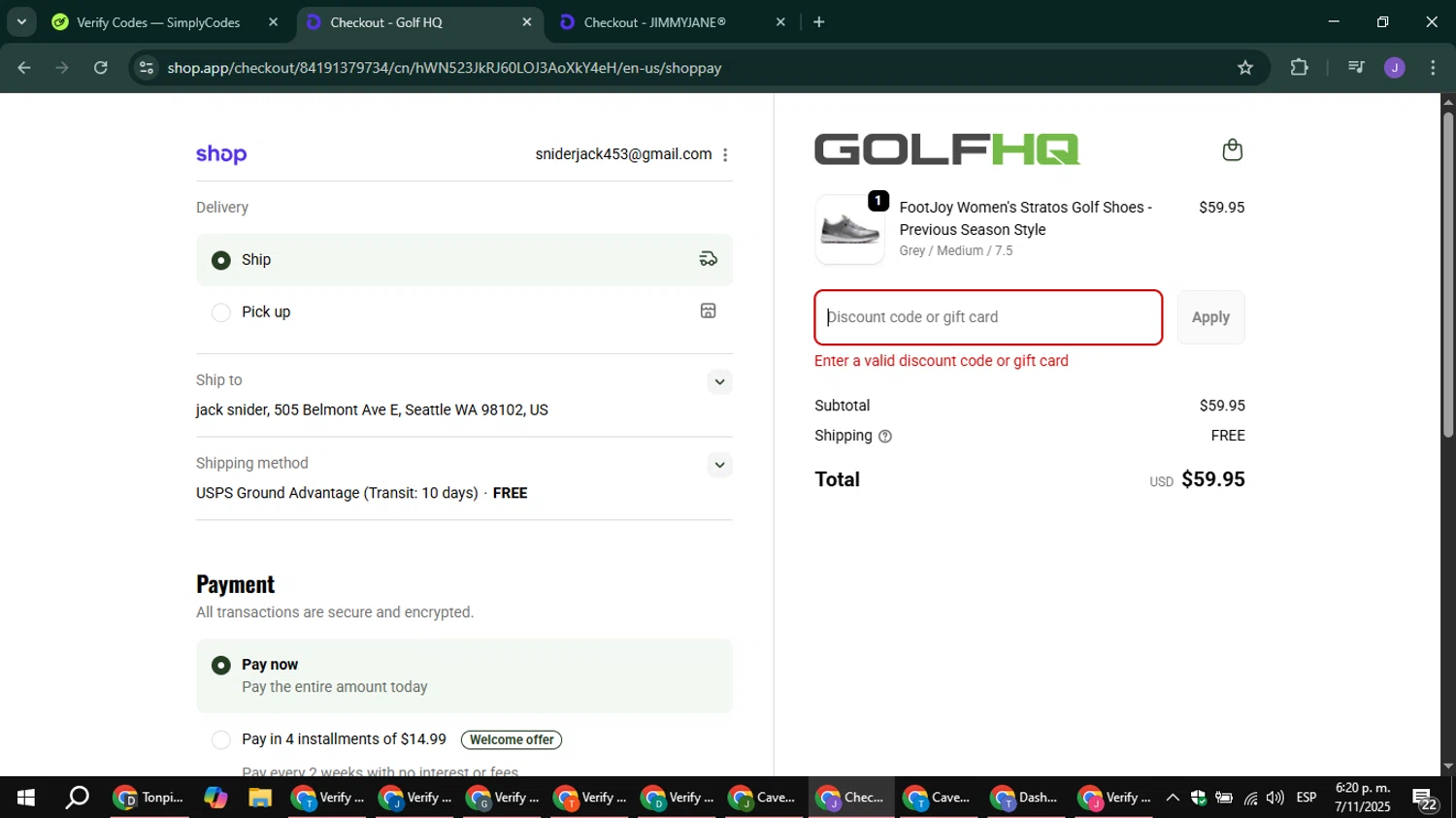View site information icon in address bar

point(147,68)
